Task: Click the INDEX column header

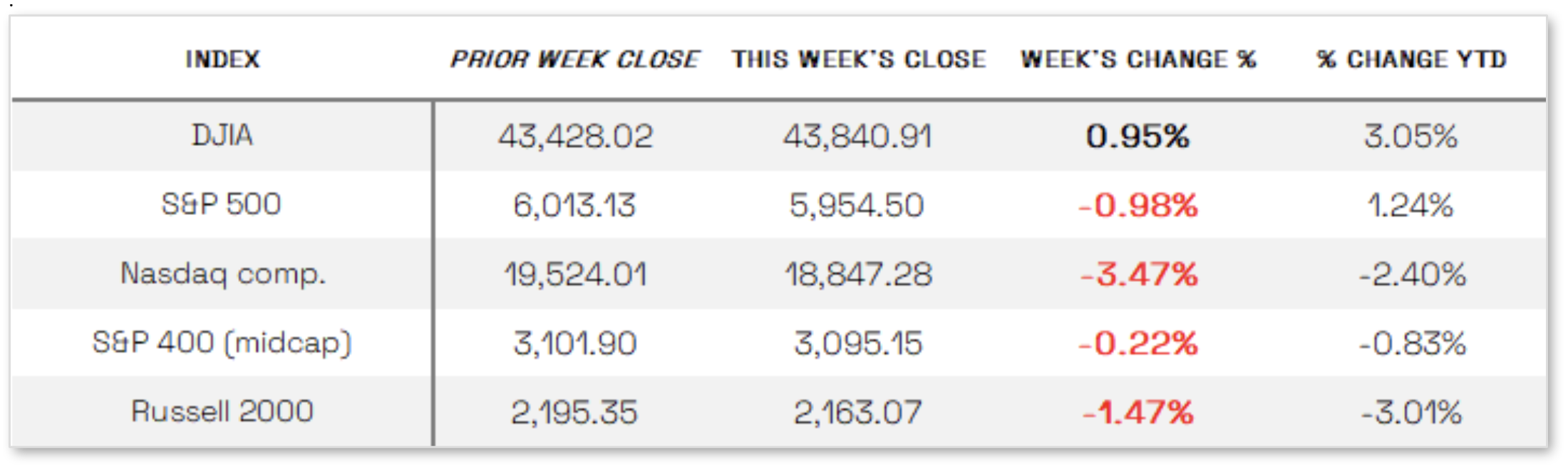Action: pos(222,59)
